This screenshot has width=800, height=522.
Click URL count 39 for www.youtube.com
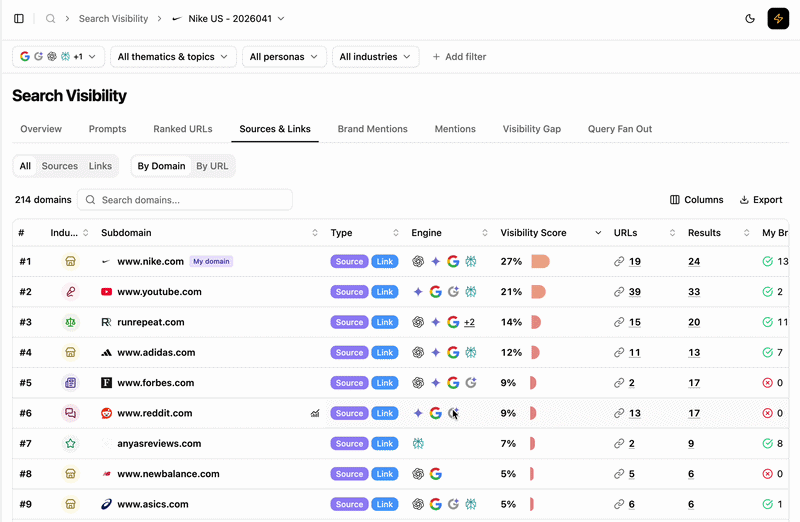(635, 292)
